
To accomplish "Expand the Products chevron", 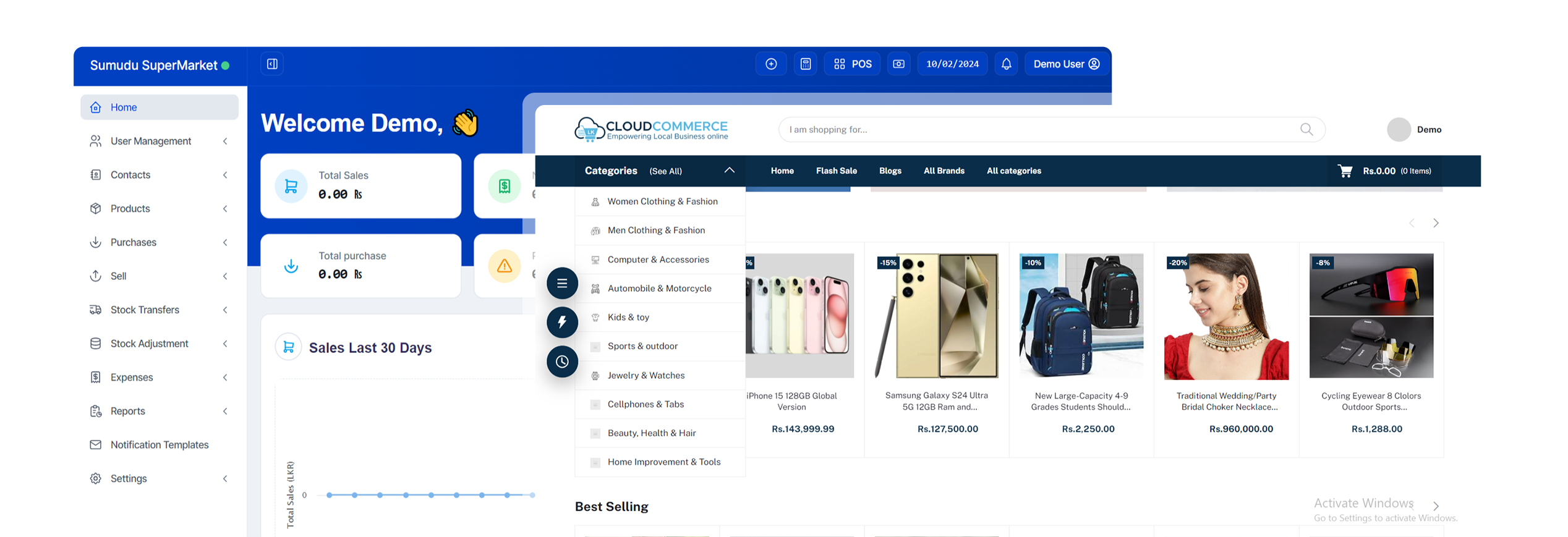I will 225,208.
